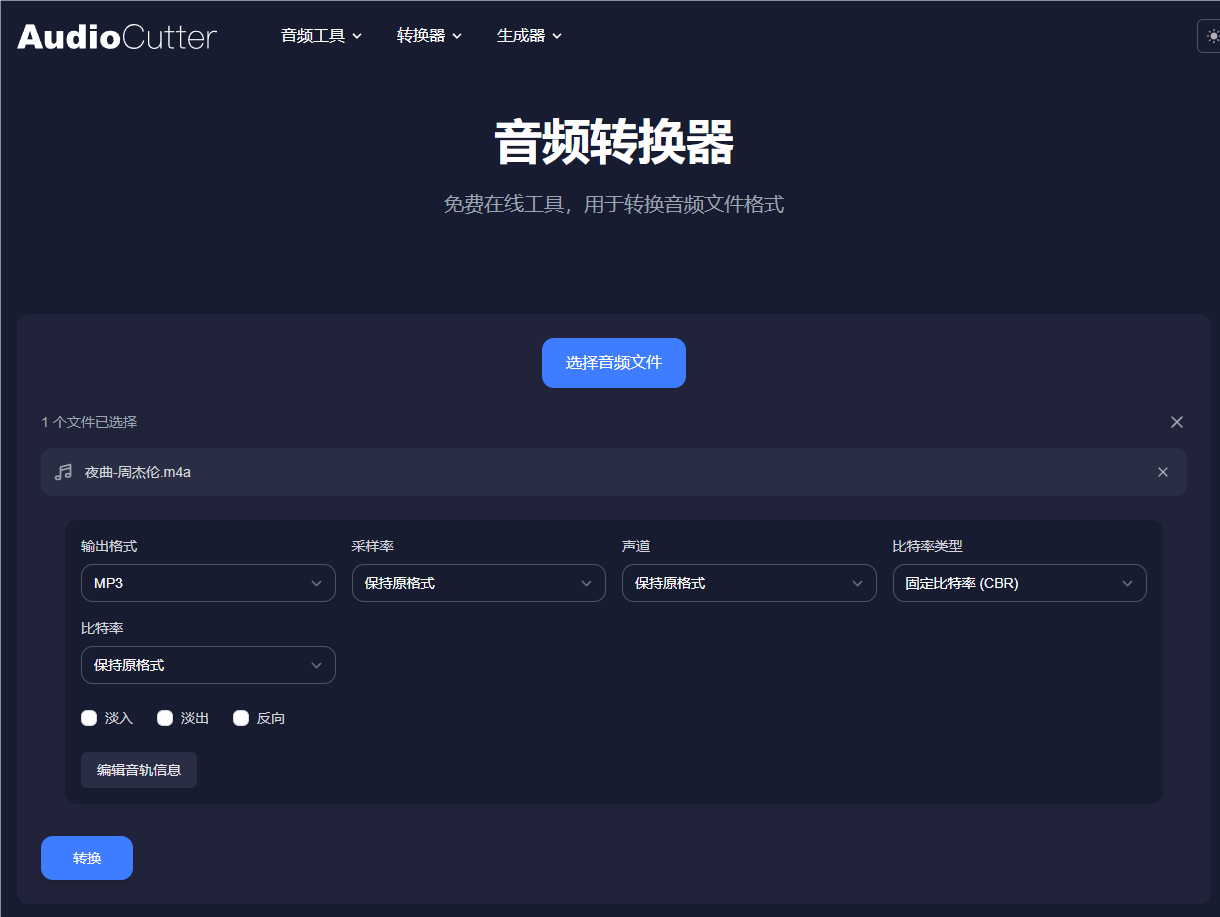The height and width of the screenshot is (917, 1220).
Task: Open the 比特率 dropdown
Action: tap(207, 664)
